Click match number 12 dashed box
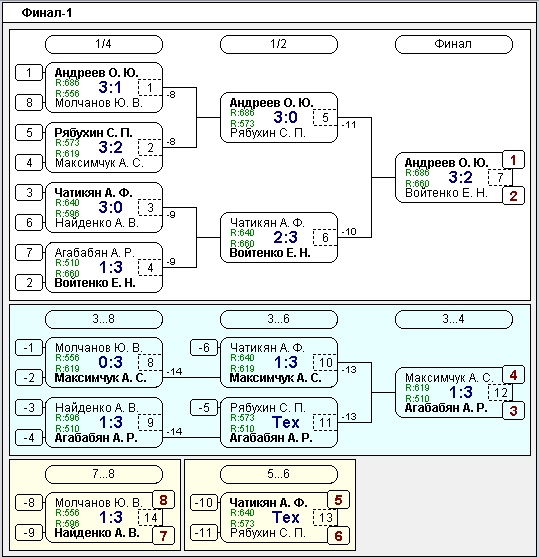 coord(500,392)
